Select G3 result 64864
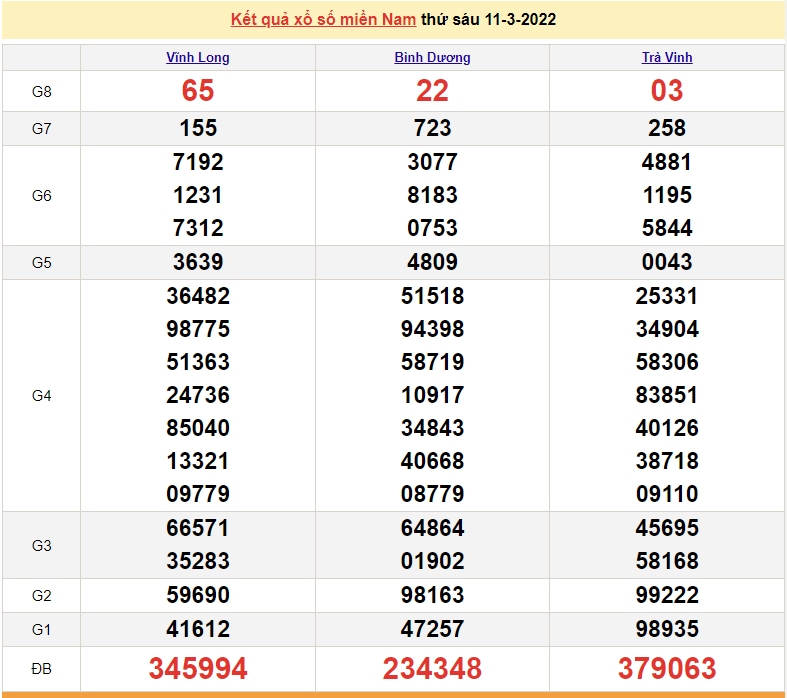Image resolution: width=787 pixels, height=698 pixels. pos(432,528)
